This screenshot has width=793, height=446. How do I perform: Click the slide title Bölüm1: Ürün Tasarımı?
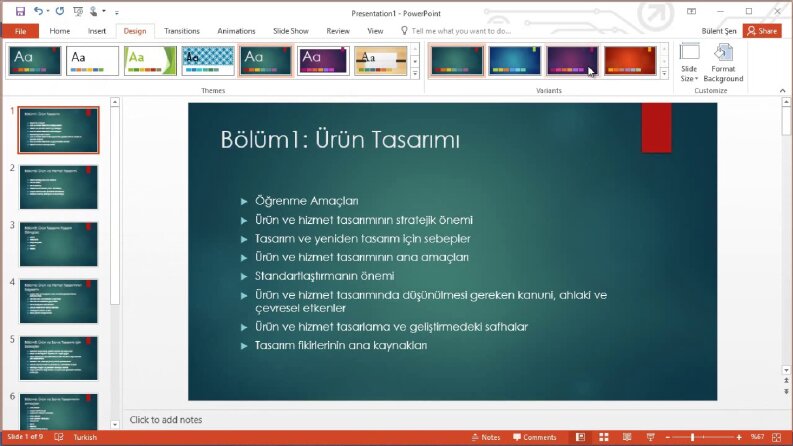click(340, 140)
